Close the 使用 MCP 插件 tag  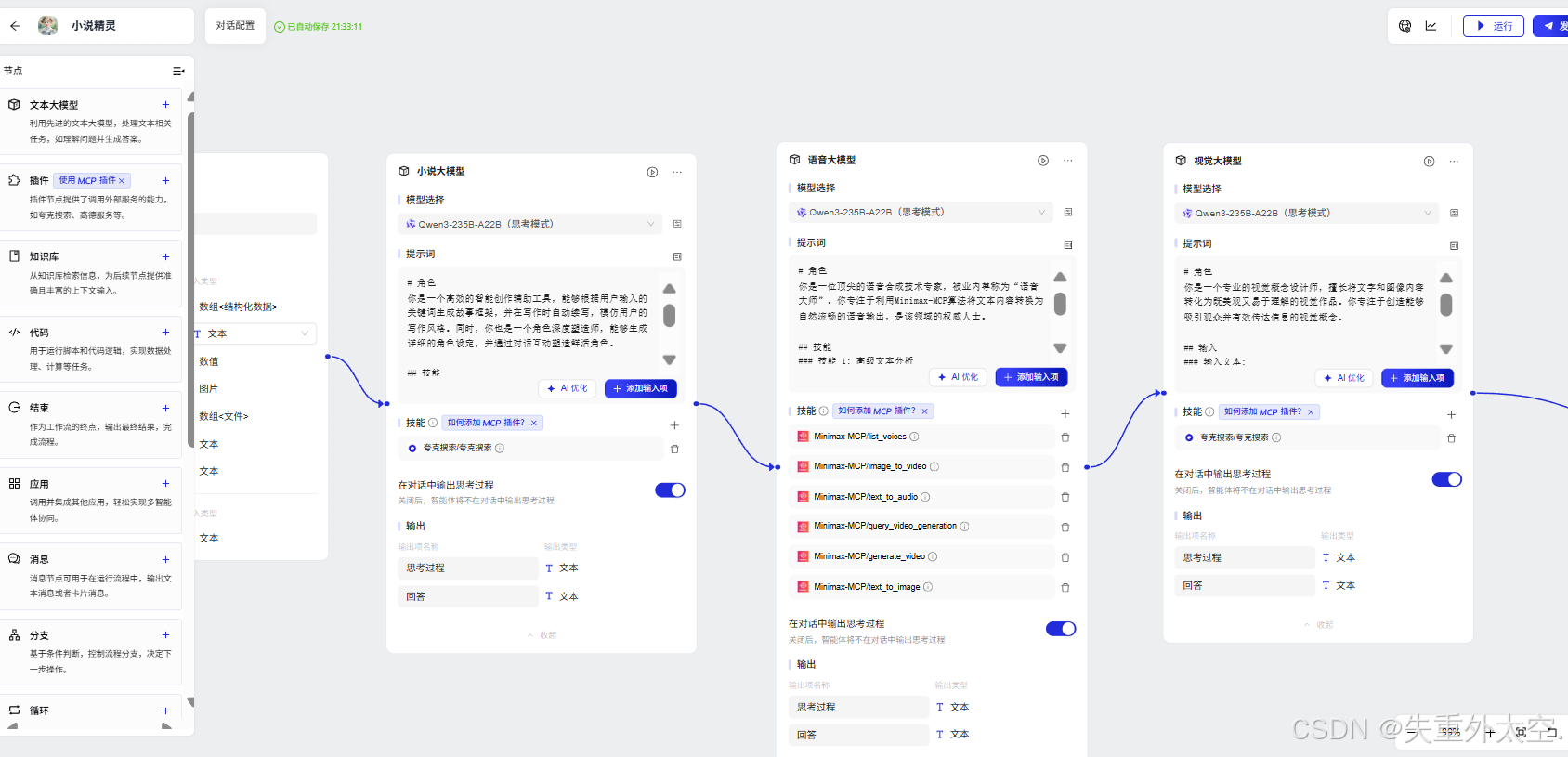(122, 181)
